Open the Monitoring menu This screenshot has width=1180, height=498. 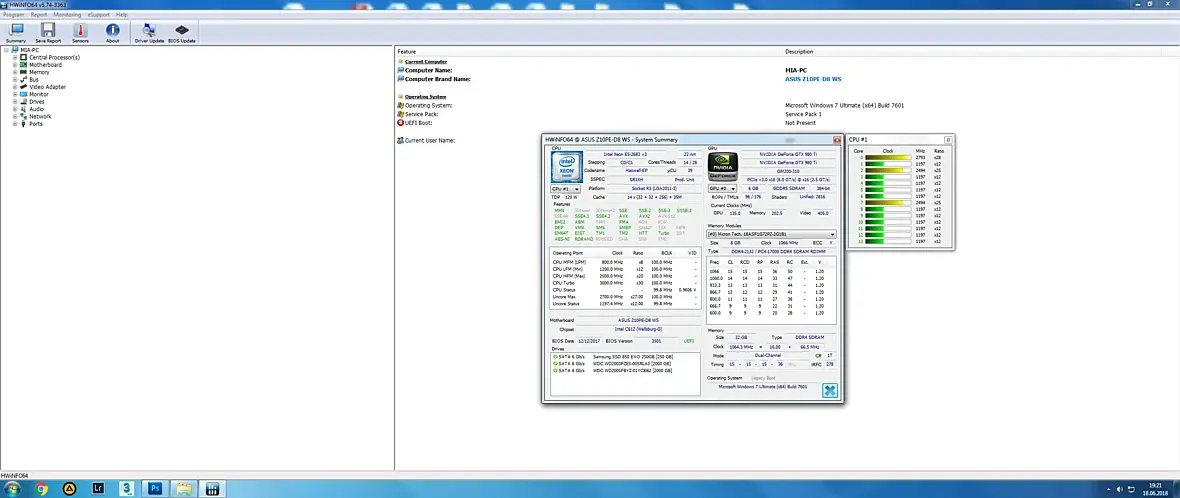click(x=67, y=14)
